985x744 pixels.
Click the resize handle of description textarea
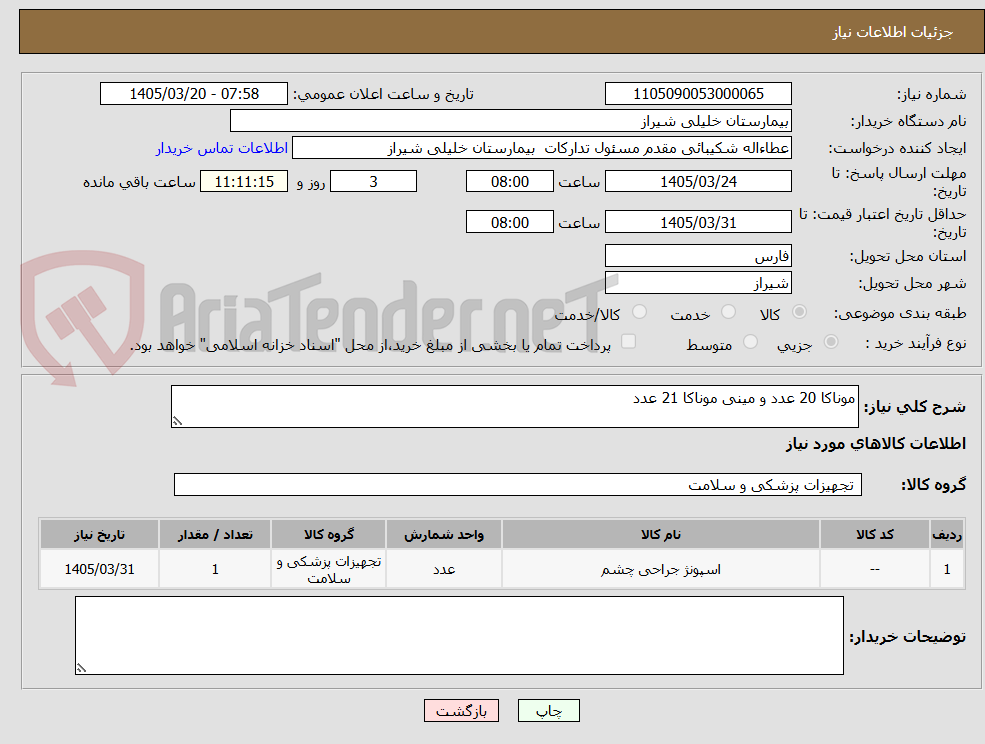pyautogui.click(x=177, y=422)
